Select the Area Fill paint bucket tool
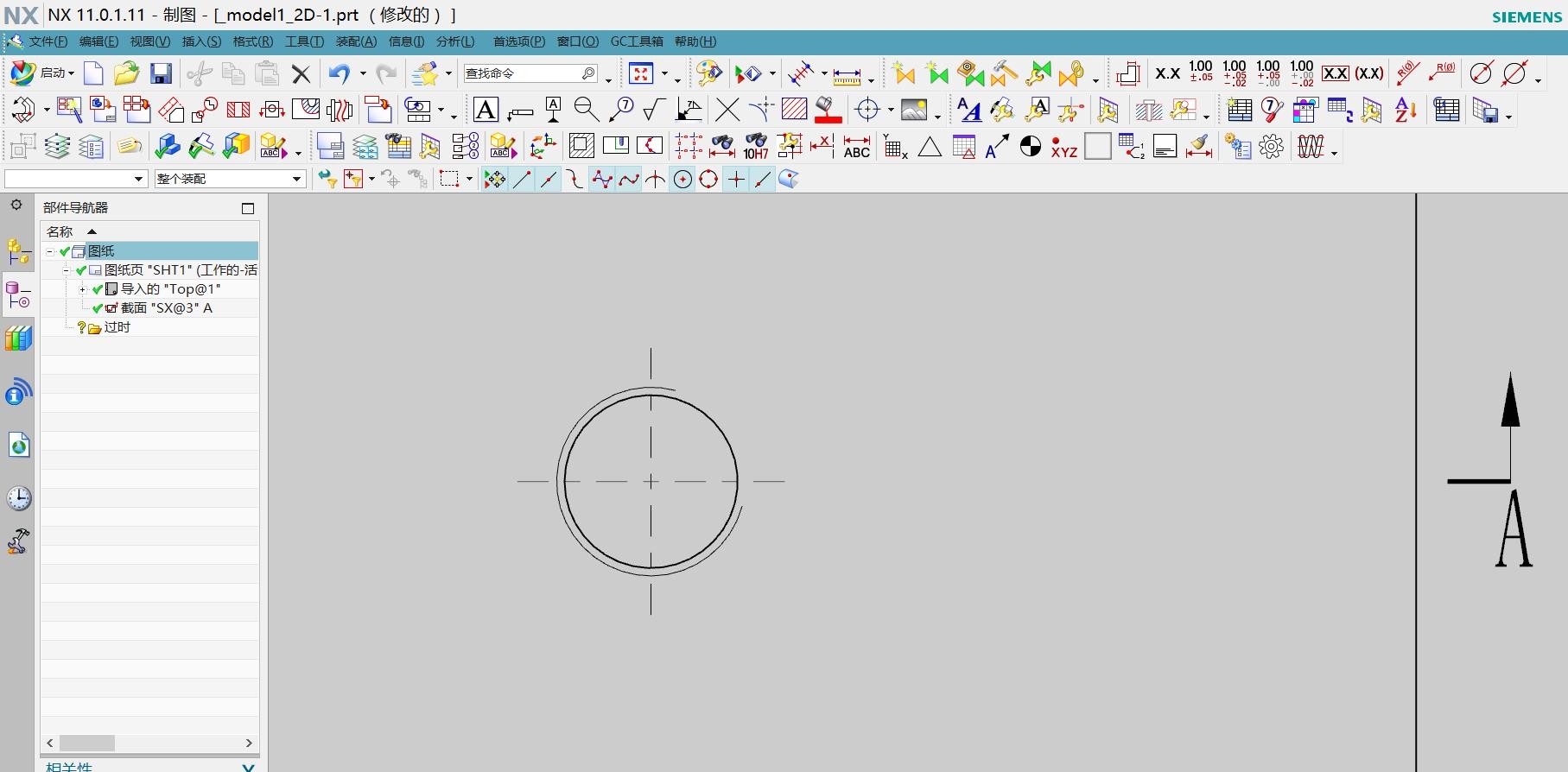 pyautogui.click(x=828, y=111)
